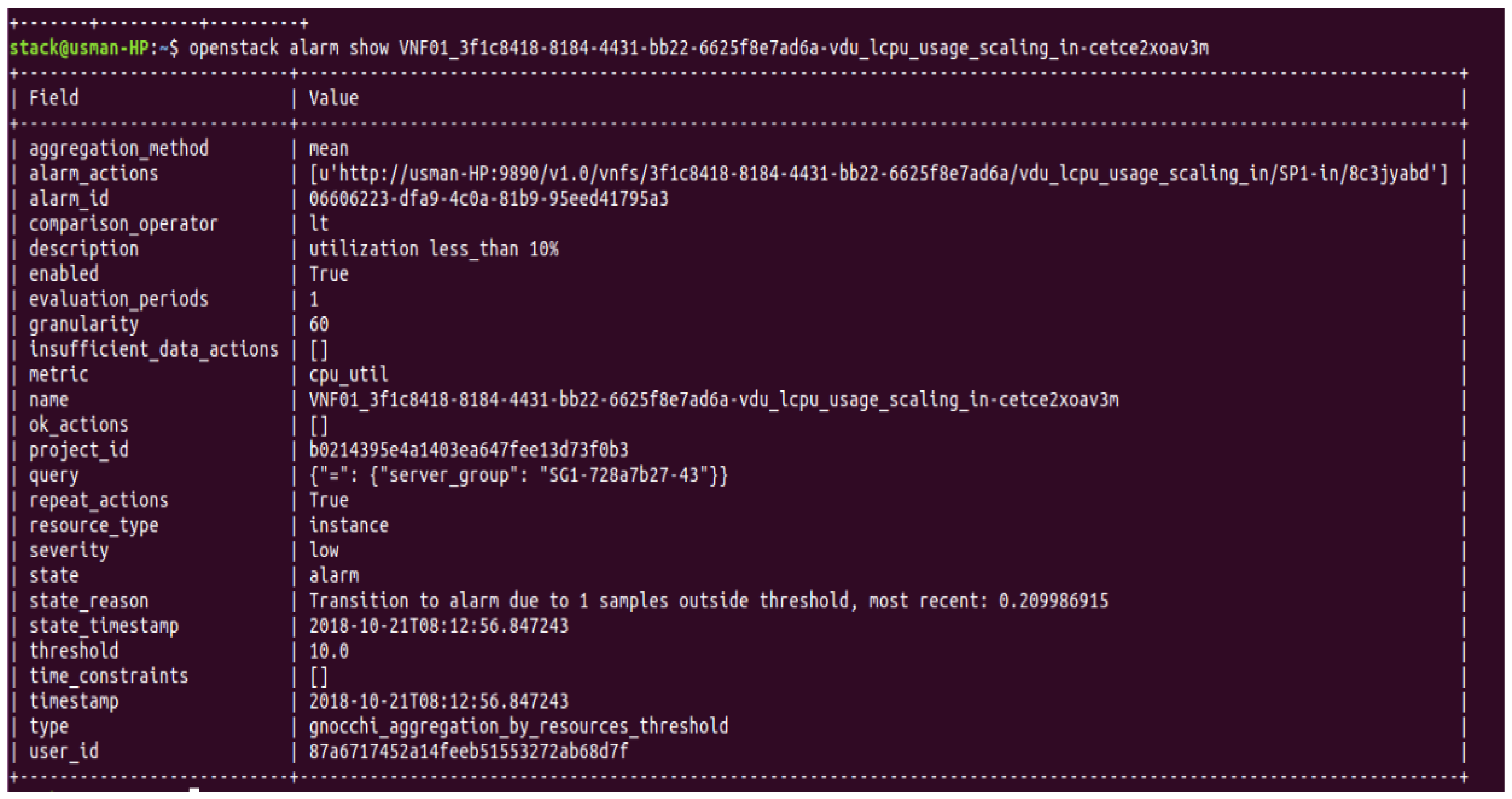1512x799 pixels.
Task: Click the alarm_actions URL value
Action: tap(879, 174)
